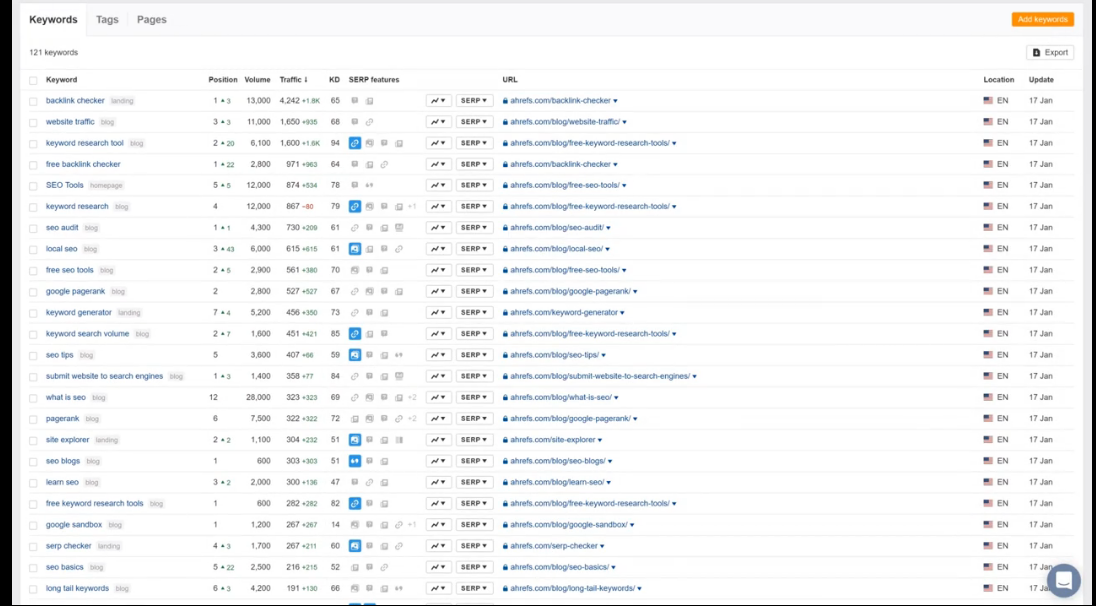Viewport: 1096px width, 606px height.
Task: Click highlighted tweet icon in seo blogs row
Action: pyautogui.click(x=355, y=461)
